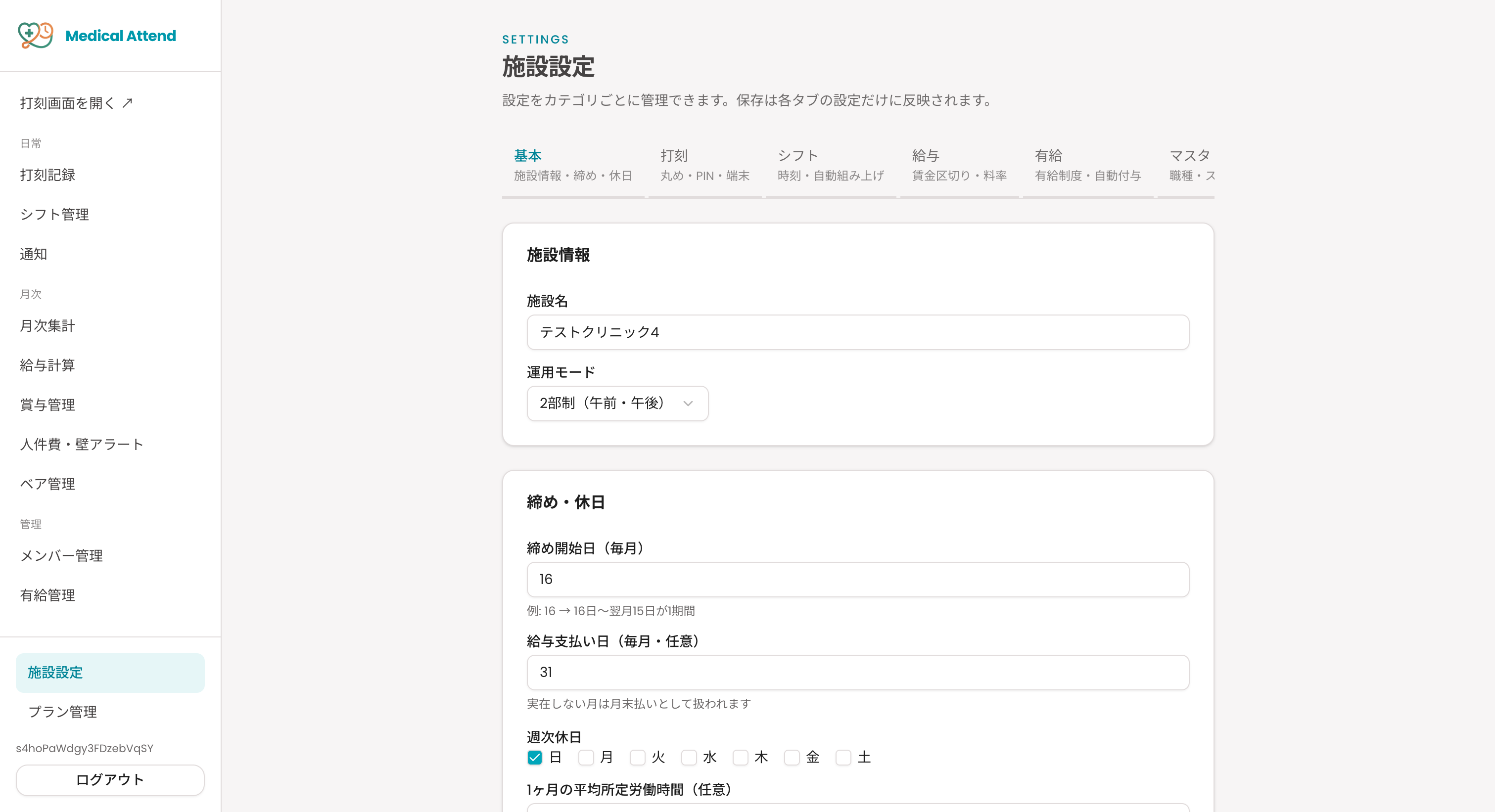Open プラン管理 in the sidebar
Viewport: 1495px width, 812px height.
(x=63, y=712)
